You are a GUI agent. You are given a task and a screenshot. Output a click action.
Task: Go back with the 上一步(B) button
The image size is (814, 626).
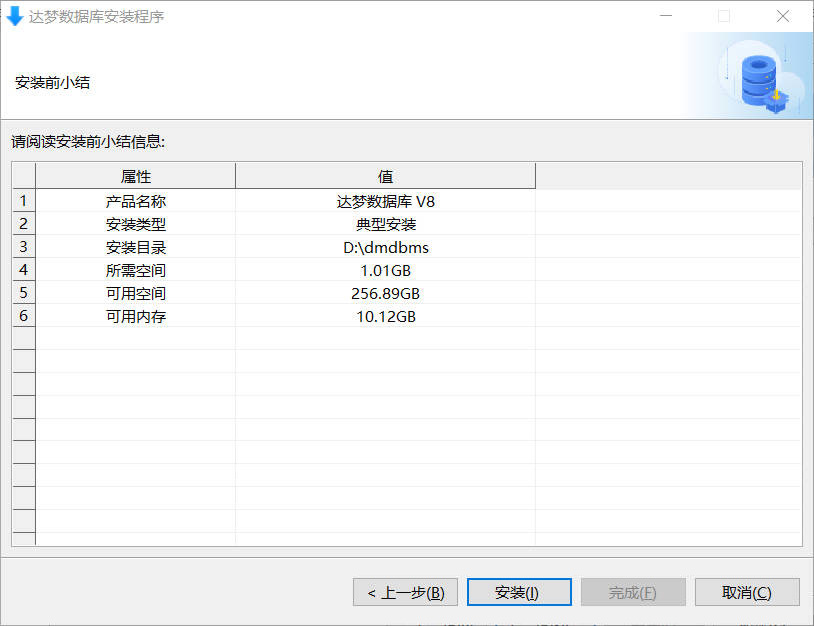tap(405, 592)
